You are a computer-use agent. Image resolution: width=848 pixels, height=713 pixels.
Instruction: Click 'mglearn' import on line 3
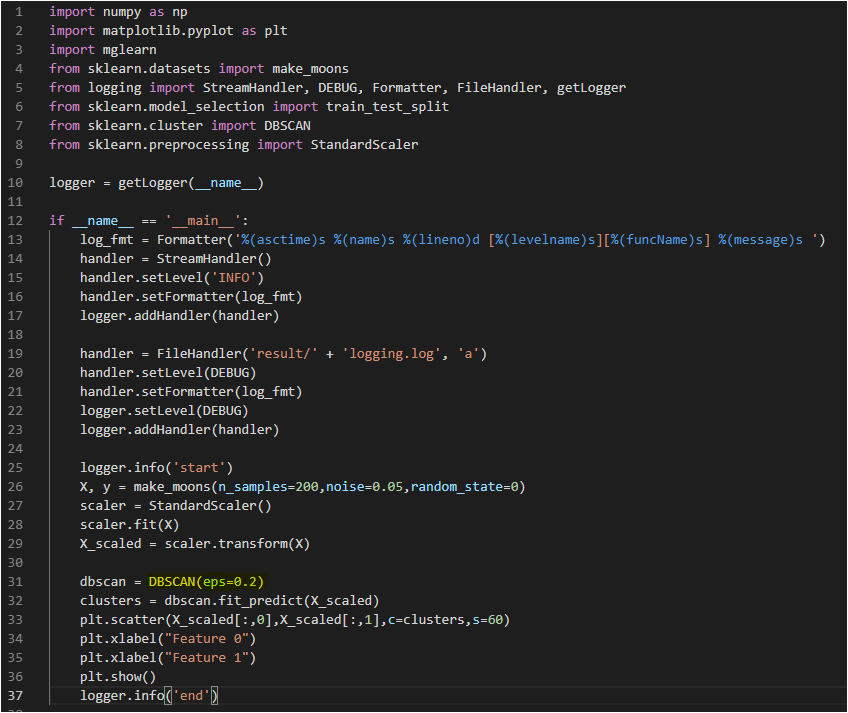[x=129, y=50]
